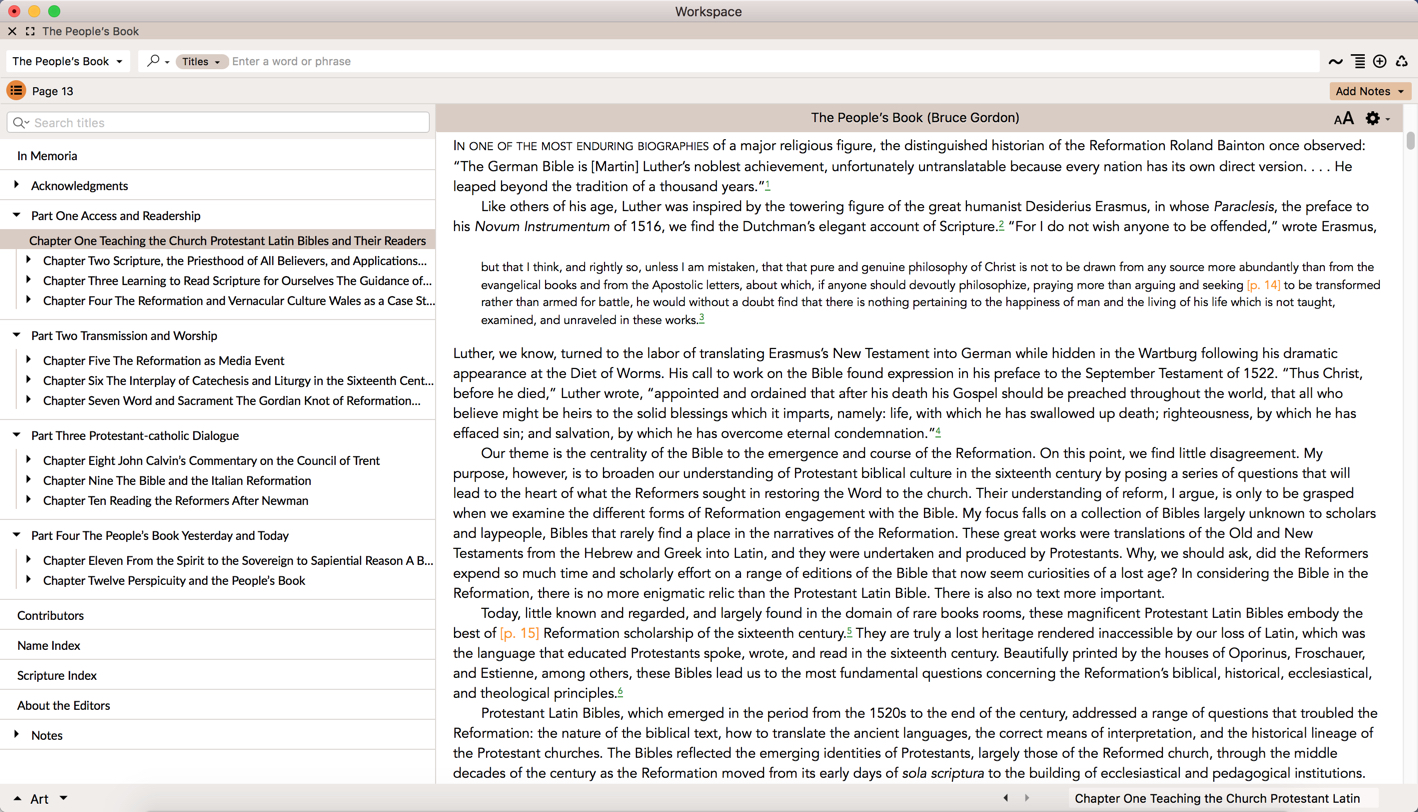Click the recycle triangle icon
Image resolution: width=1418 pixels, height=812 pixels.
1402,62
